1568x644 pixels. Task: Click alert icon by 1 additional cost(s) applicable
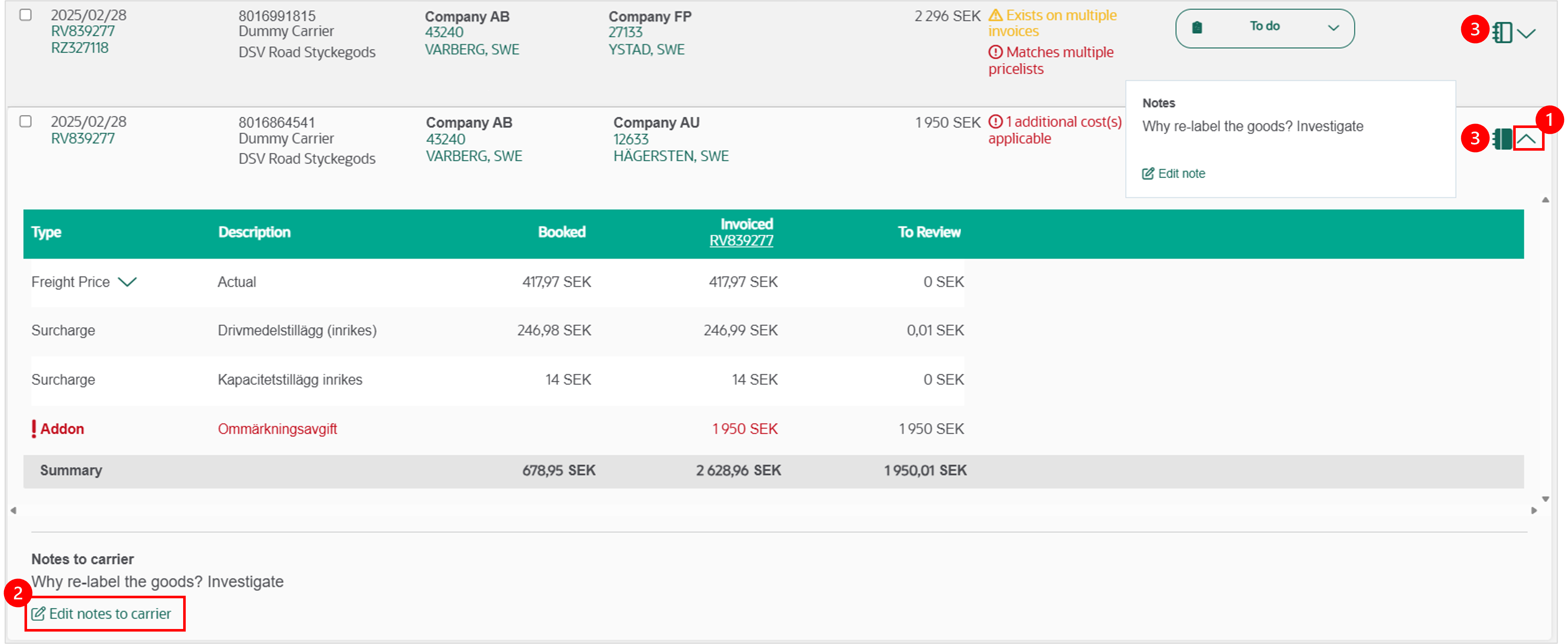pyautogui.click(x=995, y=122)
